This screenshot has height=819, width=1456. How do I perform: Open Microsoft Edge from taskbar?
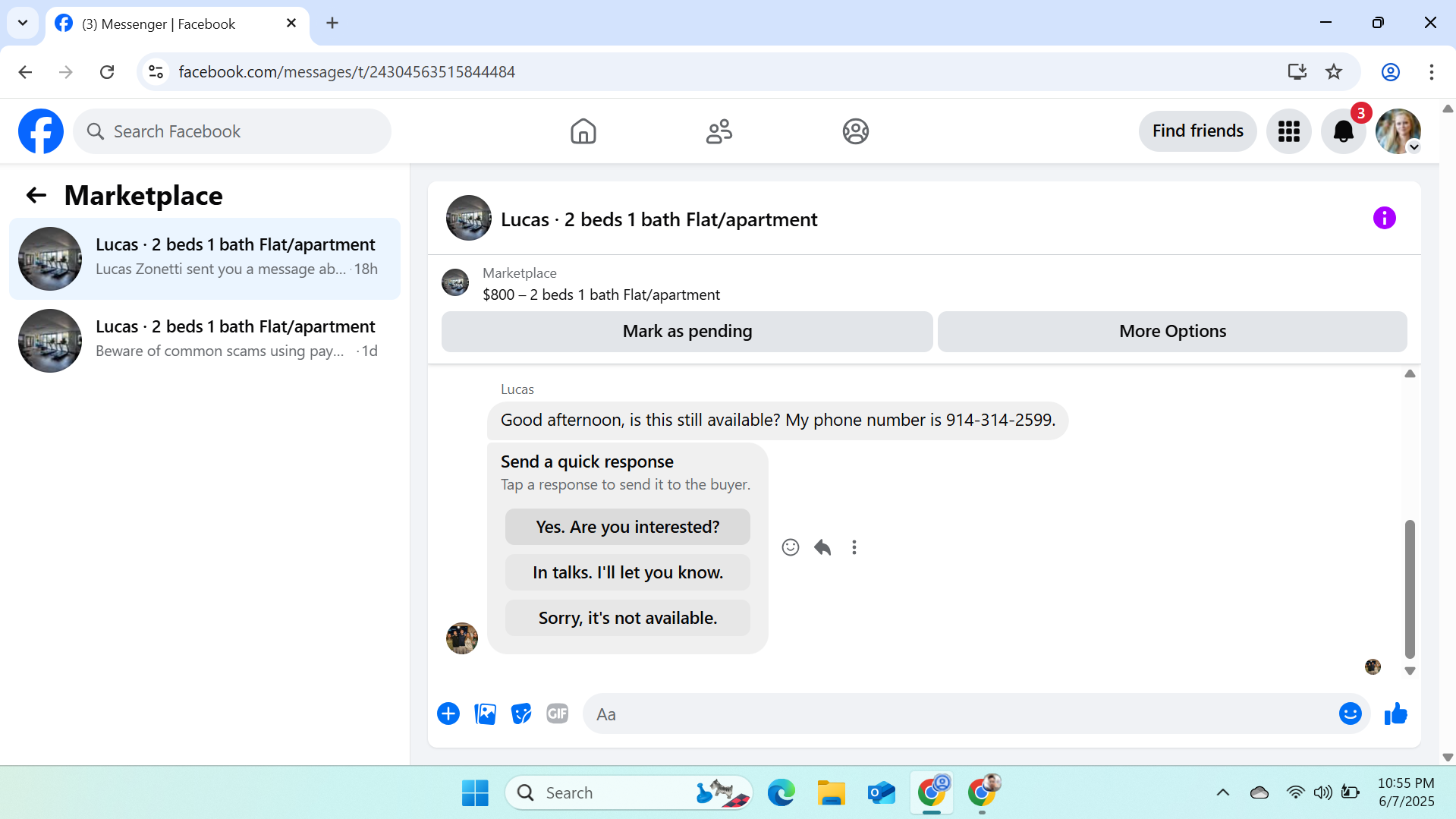tap(781, 792)
